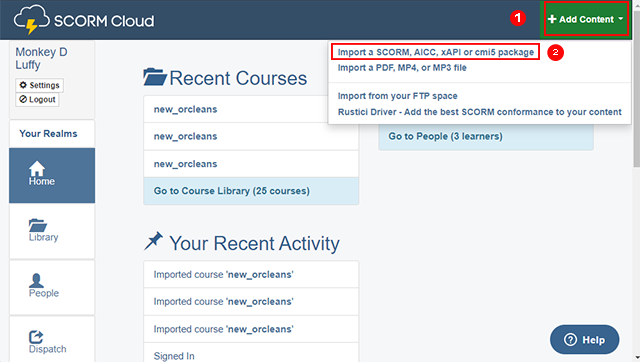This screenshot has width=640, height=362.
Task: Click the plus icon on Add Content
Action: point(552,19)
